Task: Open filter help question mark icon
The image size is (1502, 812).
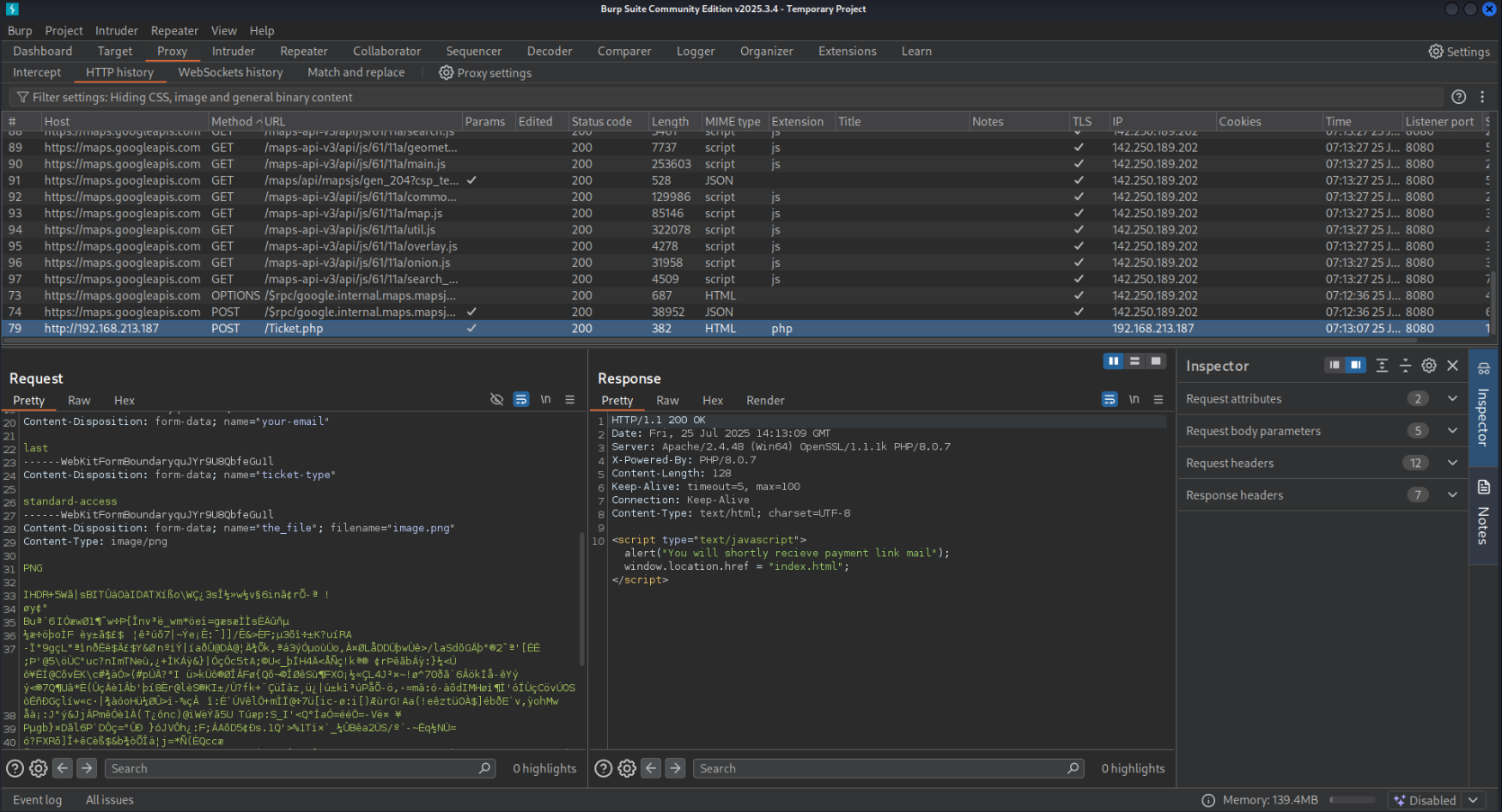Action: tap(1458, 97)
